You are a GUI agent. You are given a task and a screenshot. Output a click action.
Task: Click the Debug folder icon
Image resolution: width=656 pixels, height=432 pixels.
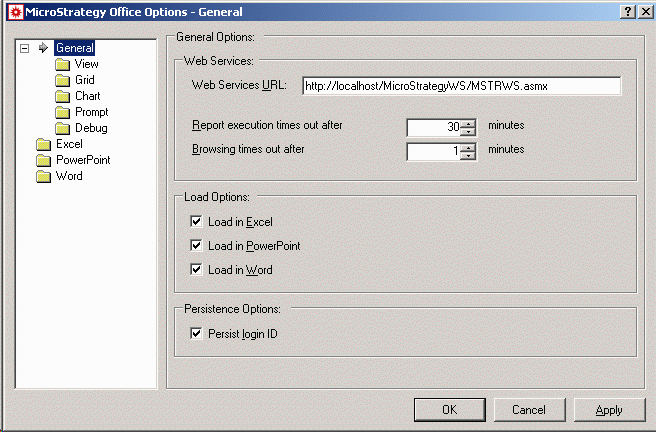62,128
